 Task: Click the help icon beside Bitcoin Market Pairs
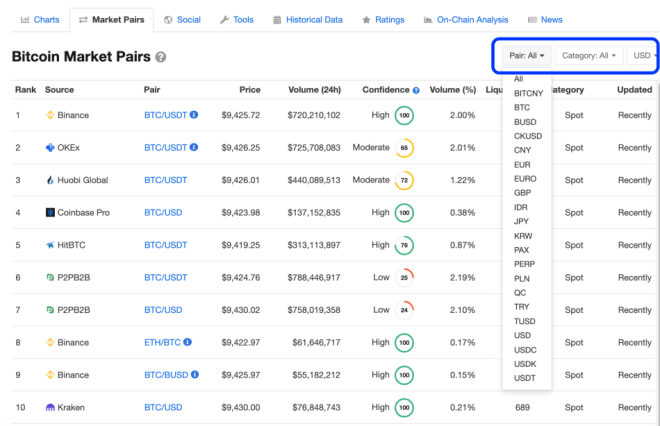point(161,58)
